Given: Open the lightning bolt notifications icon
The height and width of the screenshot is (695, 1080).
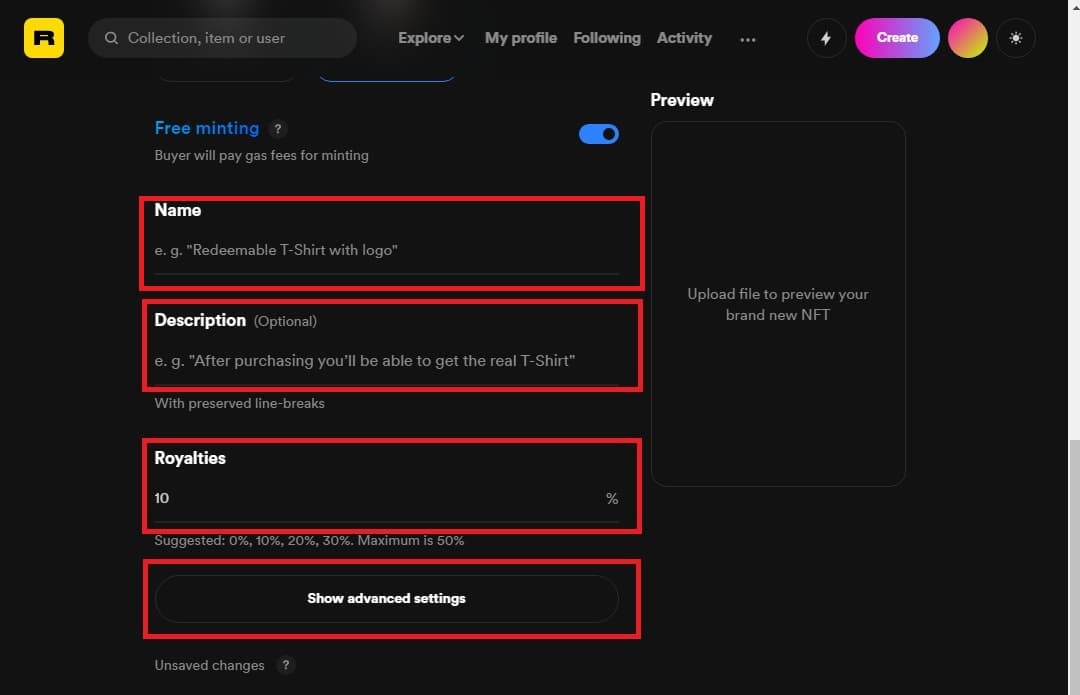Looking at the screenshot, I should (x=826, y=38).
